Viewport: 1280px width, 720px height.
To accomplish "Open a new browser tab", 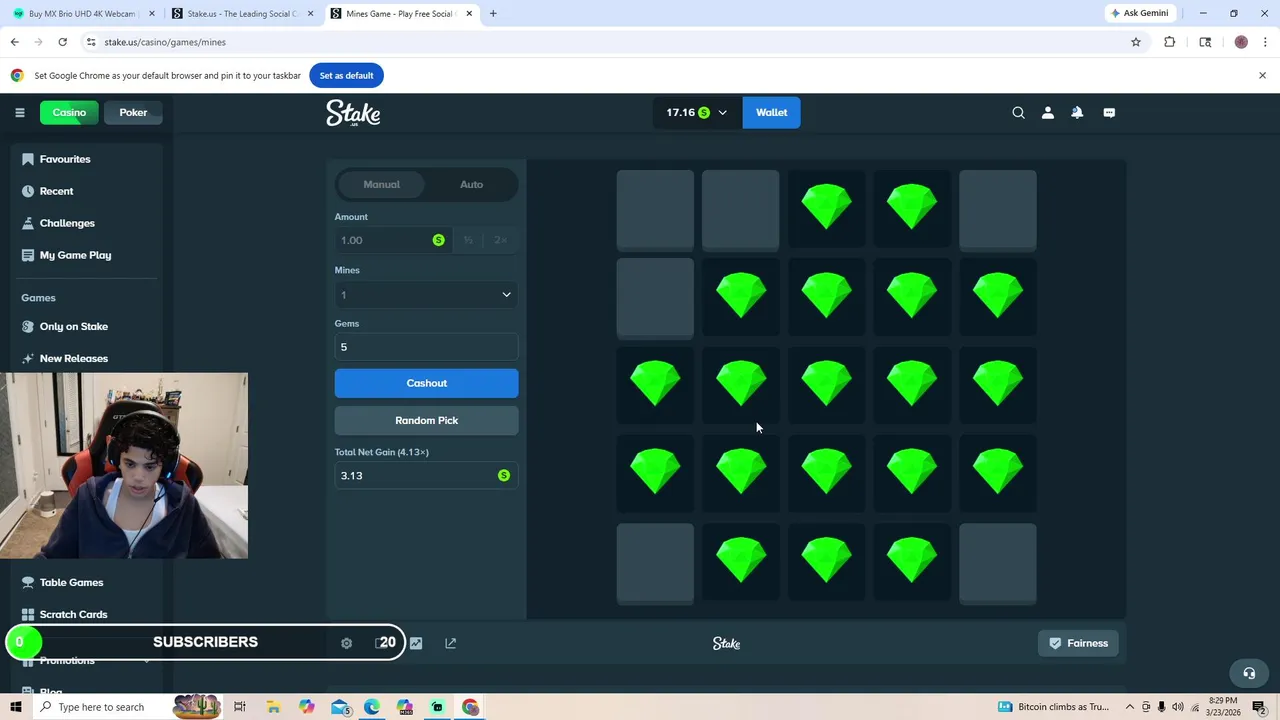I will point(493,14).
